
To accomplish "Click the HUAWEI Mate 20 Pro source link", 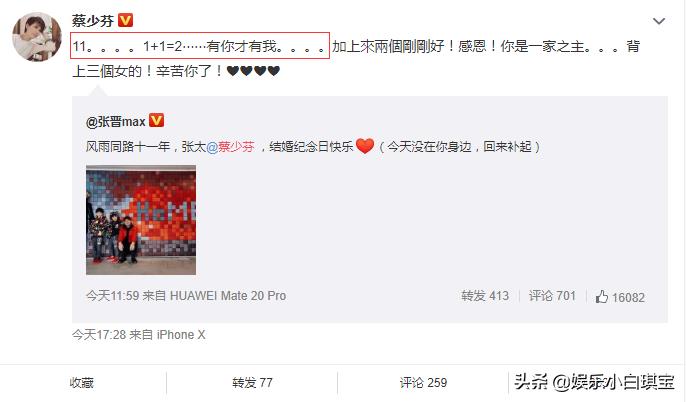I will 228,296.
